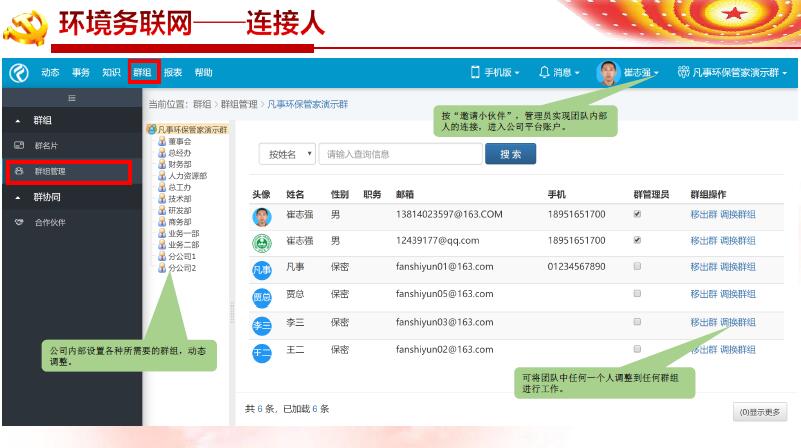Click 移出群 link for 贾总

click(x=703, y=295)
